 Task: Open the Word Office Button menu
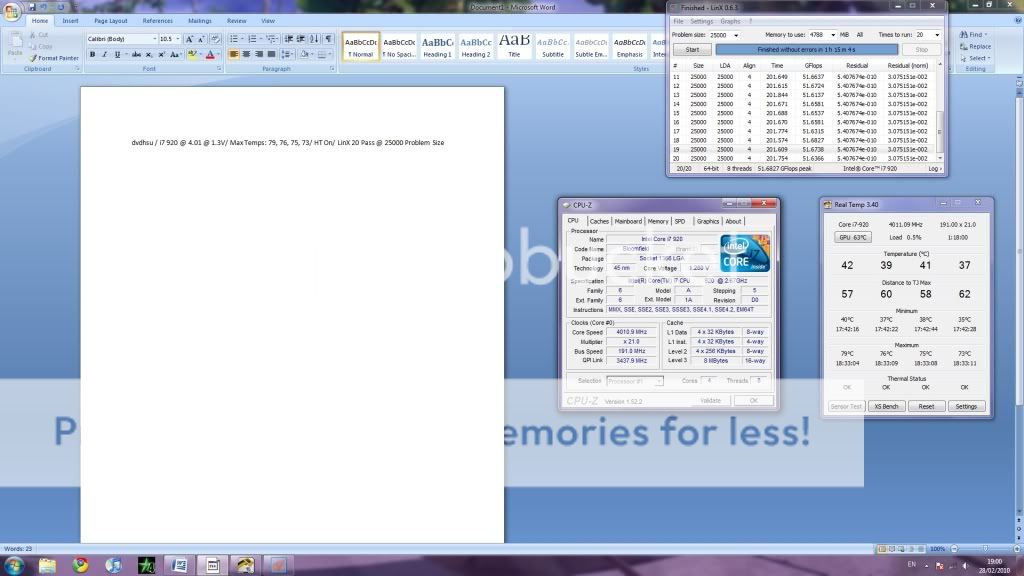[x=11, y=12]
